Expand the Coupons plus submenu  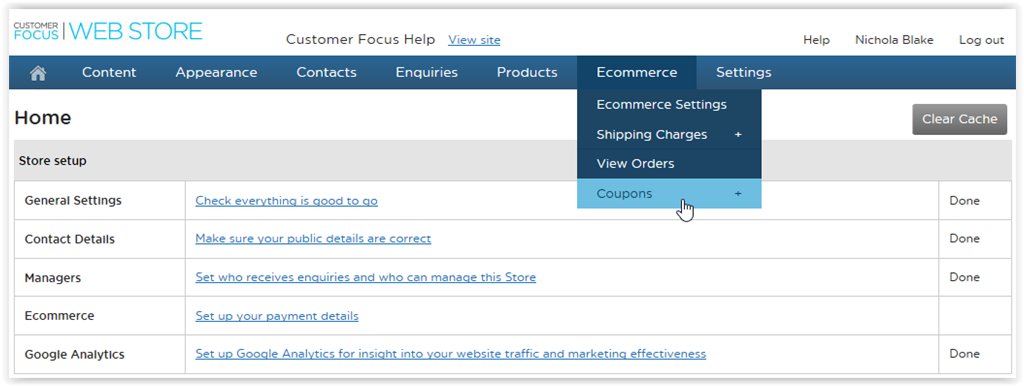pos(738,194)
